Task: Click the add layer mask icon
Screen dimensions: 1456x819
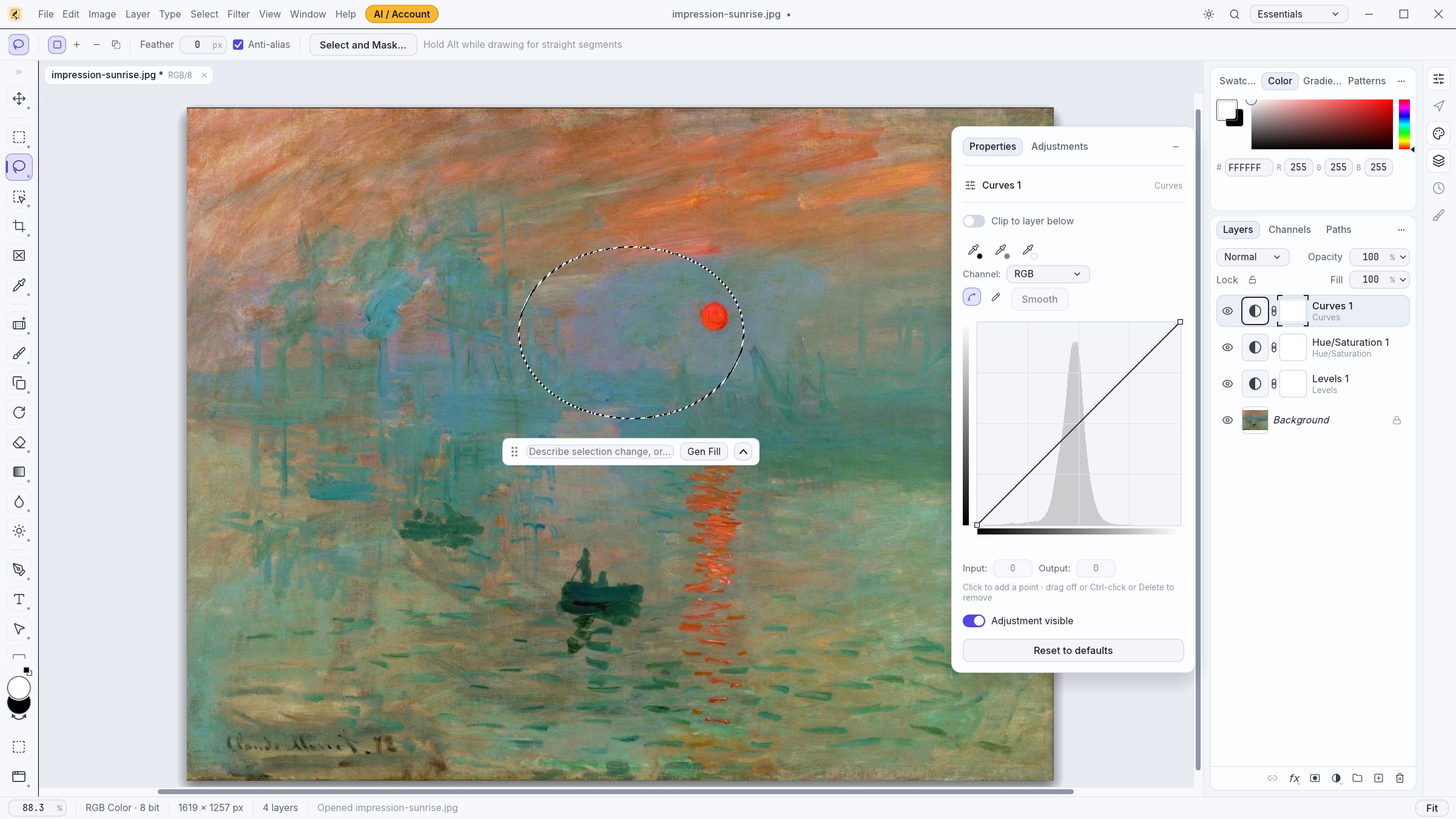Action: pos(1315,778)
